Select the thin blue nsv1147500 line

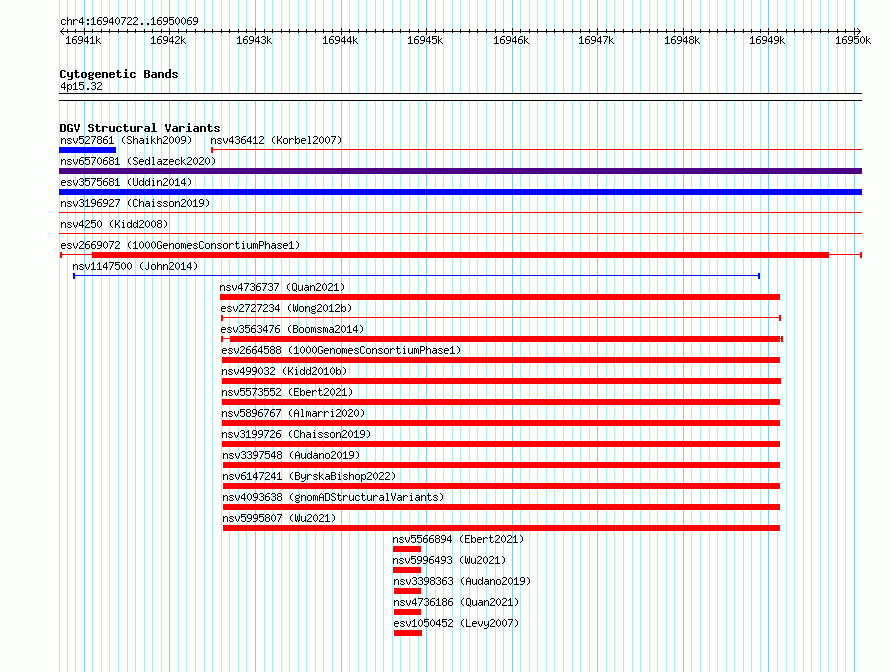[x=417, y=276]
